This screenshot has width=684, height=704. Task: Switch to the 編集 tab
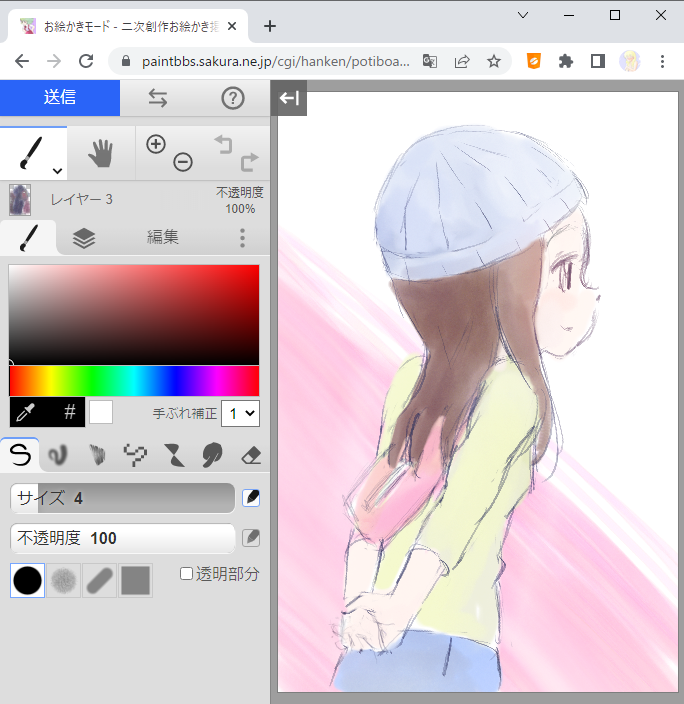[x=163, y=238]
